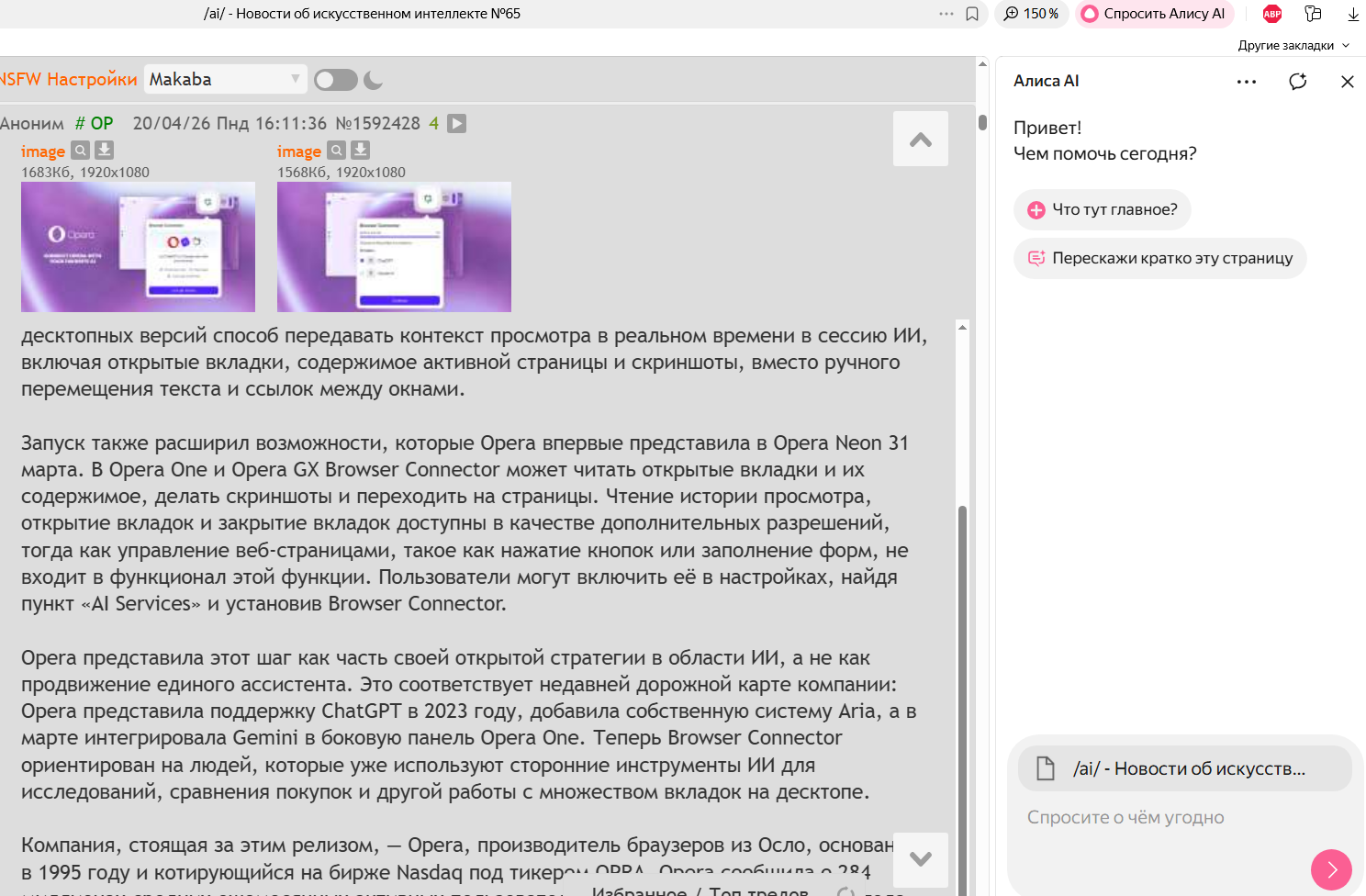Screen dimensions: 1366x896
Task: Expand the Opera logo thumbnail (1683Кб)
Action: [x=138, y=247]
